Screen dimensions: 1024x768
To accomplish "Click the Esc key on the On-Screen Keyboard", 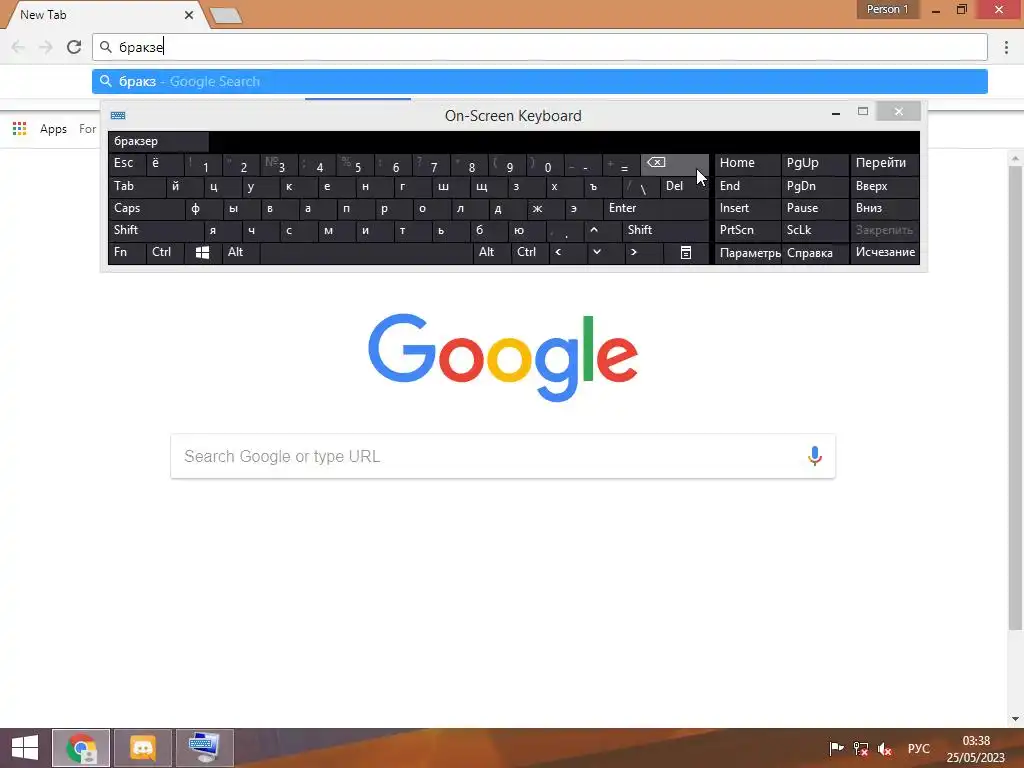I will click(x=127, y=163).
